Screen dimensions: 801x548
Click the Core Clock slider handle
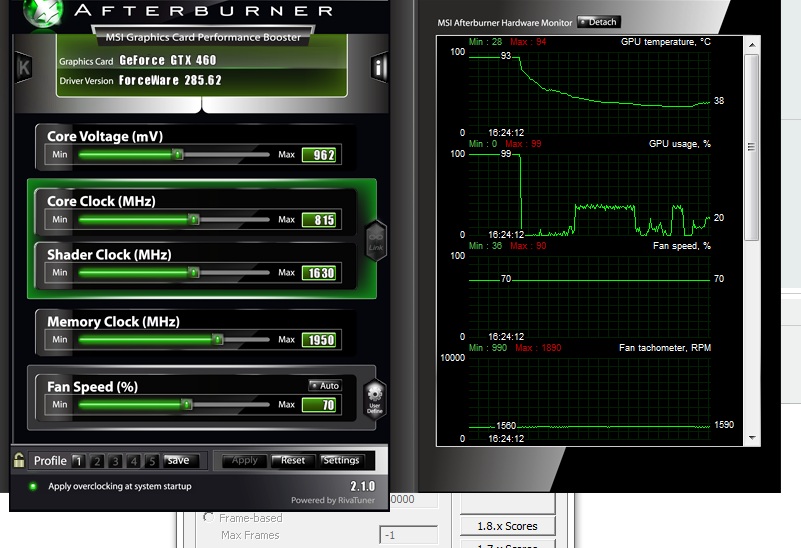click(x=194, y=220)
